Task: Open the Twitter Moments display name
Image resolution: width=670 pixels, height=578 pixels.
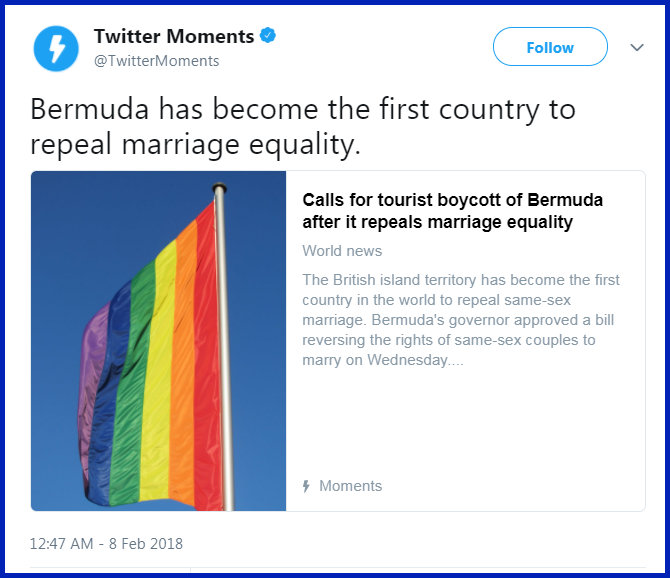Action: 174,36
